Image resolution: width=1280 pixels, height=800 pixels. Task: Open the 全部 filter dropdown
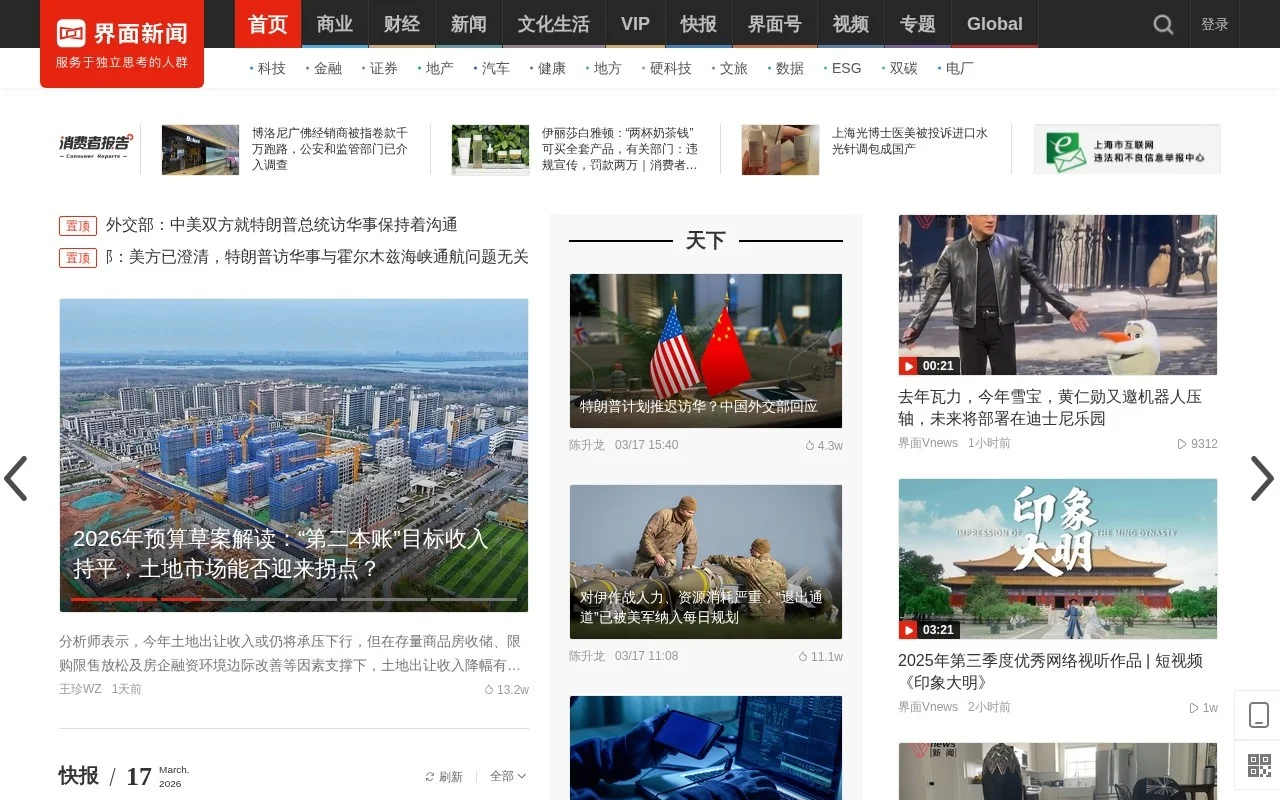(505, 775)
